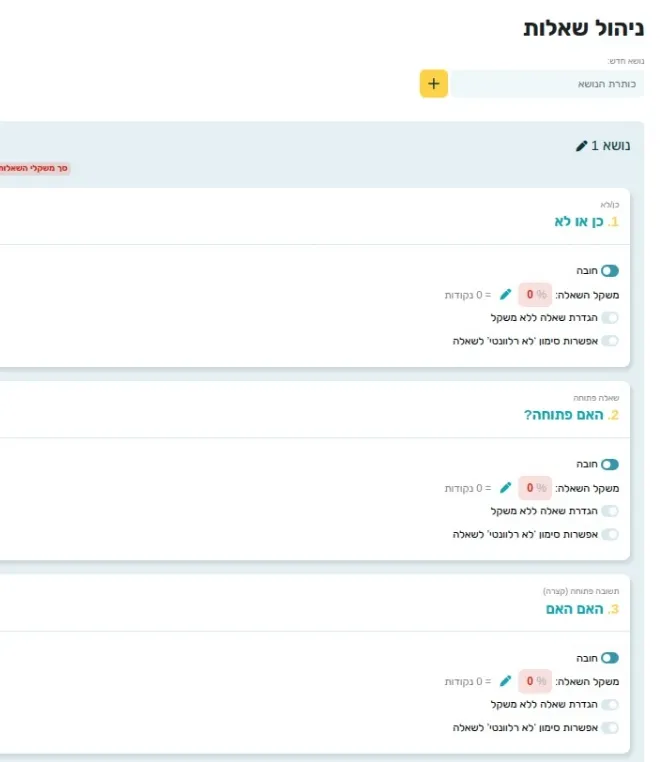Click weight edit pencil for question האם פתוחה?
This screenshot has height=762, width=660.
[x=506, y=488]
